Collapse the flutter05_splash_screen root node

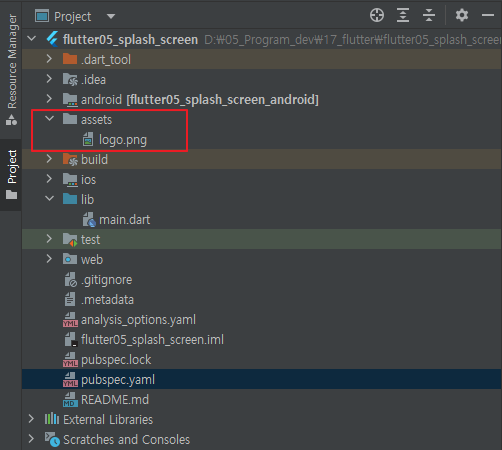pyautogui.click(x=32, y=39)
